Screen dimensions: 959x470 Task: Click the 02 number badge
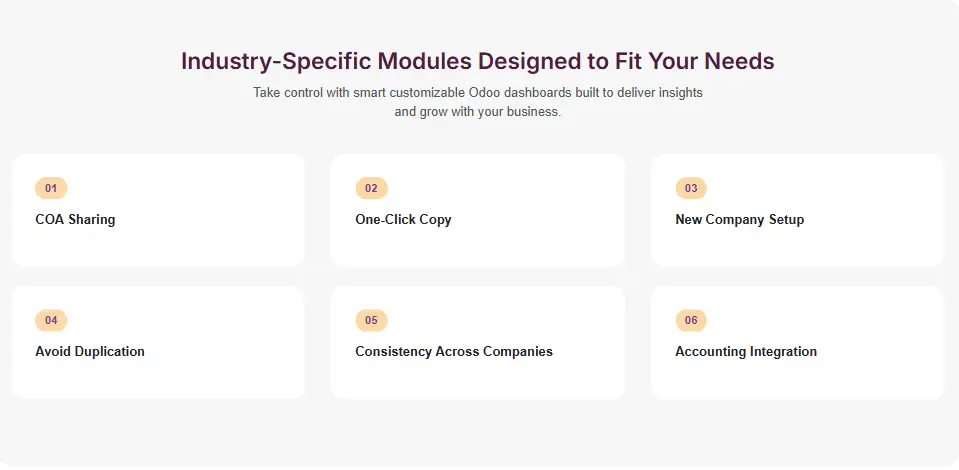tap(371, 188)
